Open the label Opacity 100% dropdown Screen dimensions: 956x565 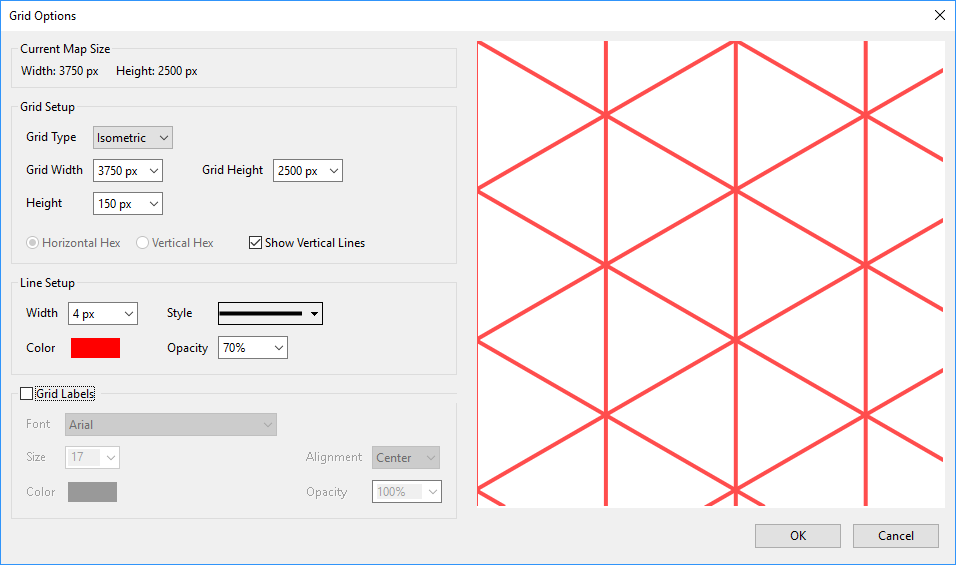click(x=407, y=492)
